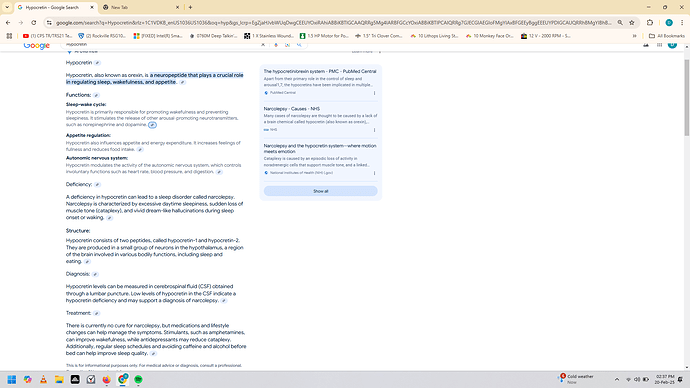Viewport: 690px width, 388px height.
Task: Open Firefox from the taskbar
Action: (x=106, y=379)
